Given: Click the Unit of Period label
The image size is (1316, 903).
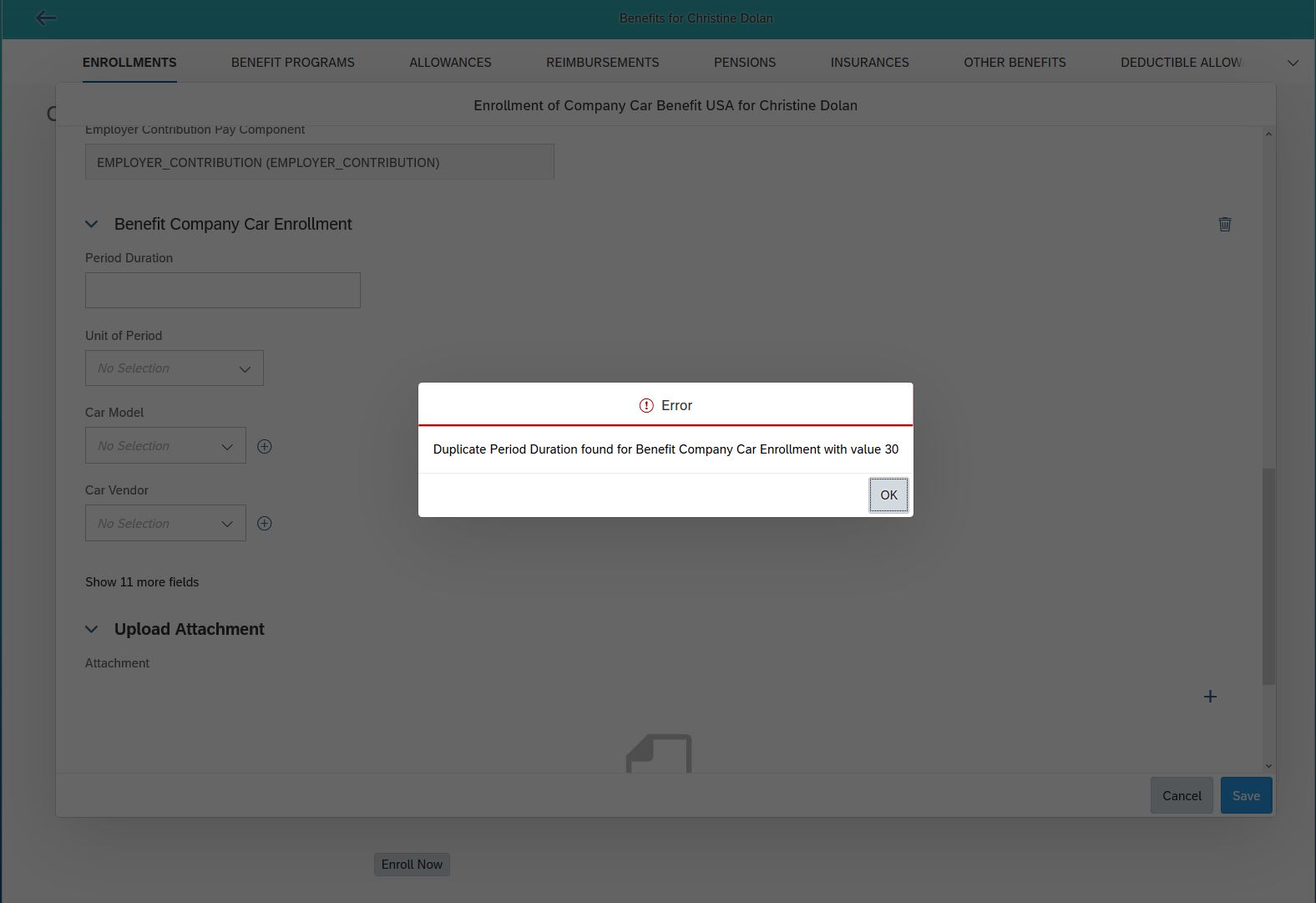Looking at the screenshot, I should 124,336.
